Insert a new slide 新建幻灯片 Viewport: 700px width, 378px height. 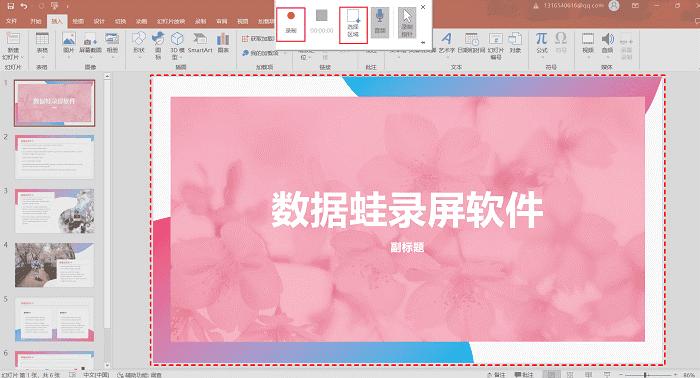(12, 46)
